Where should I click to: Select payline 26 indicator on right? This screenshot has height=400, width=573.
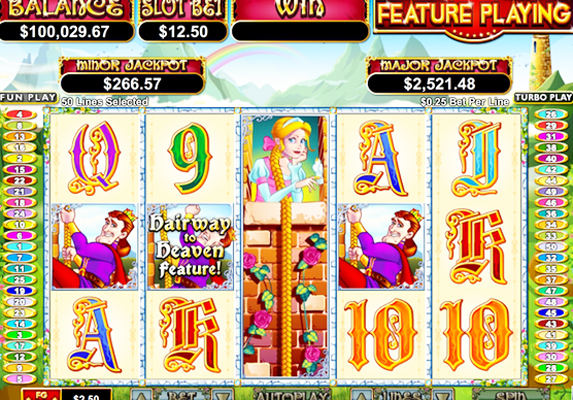[551, 114]
